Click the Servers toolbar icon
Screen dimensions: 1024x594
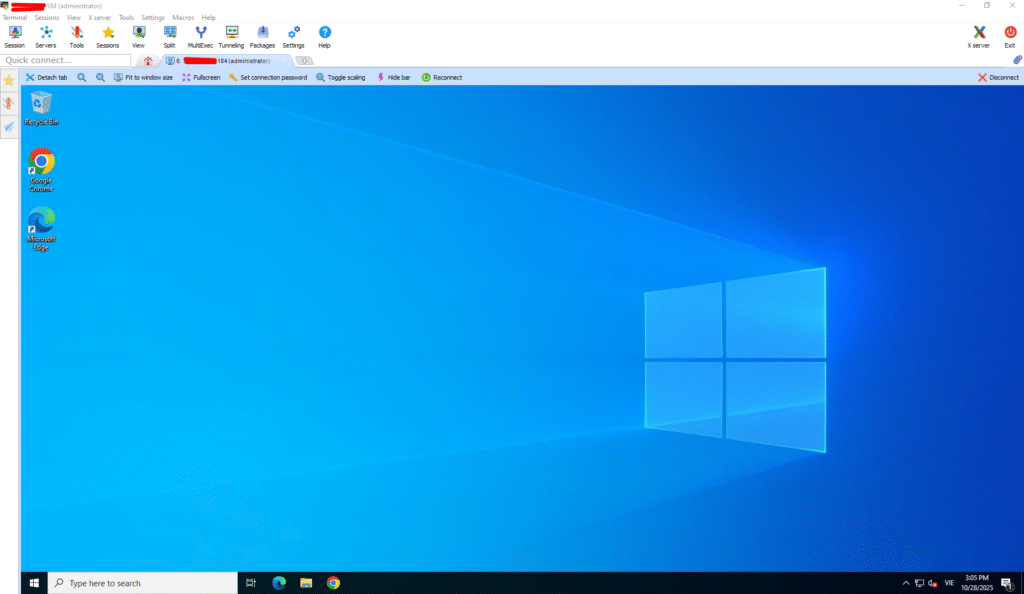click(46, 37)
